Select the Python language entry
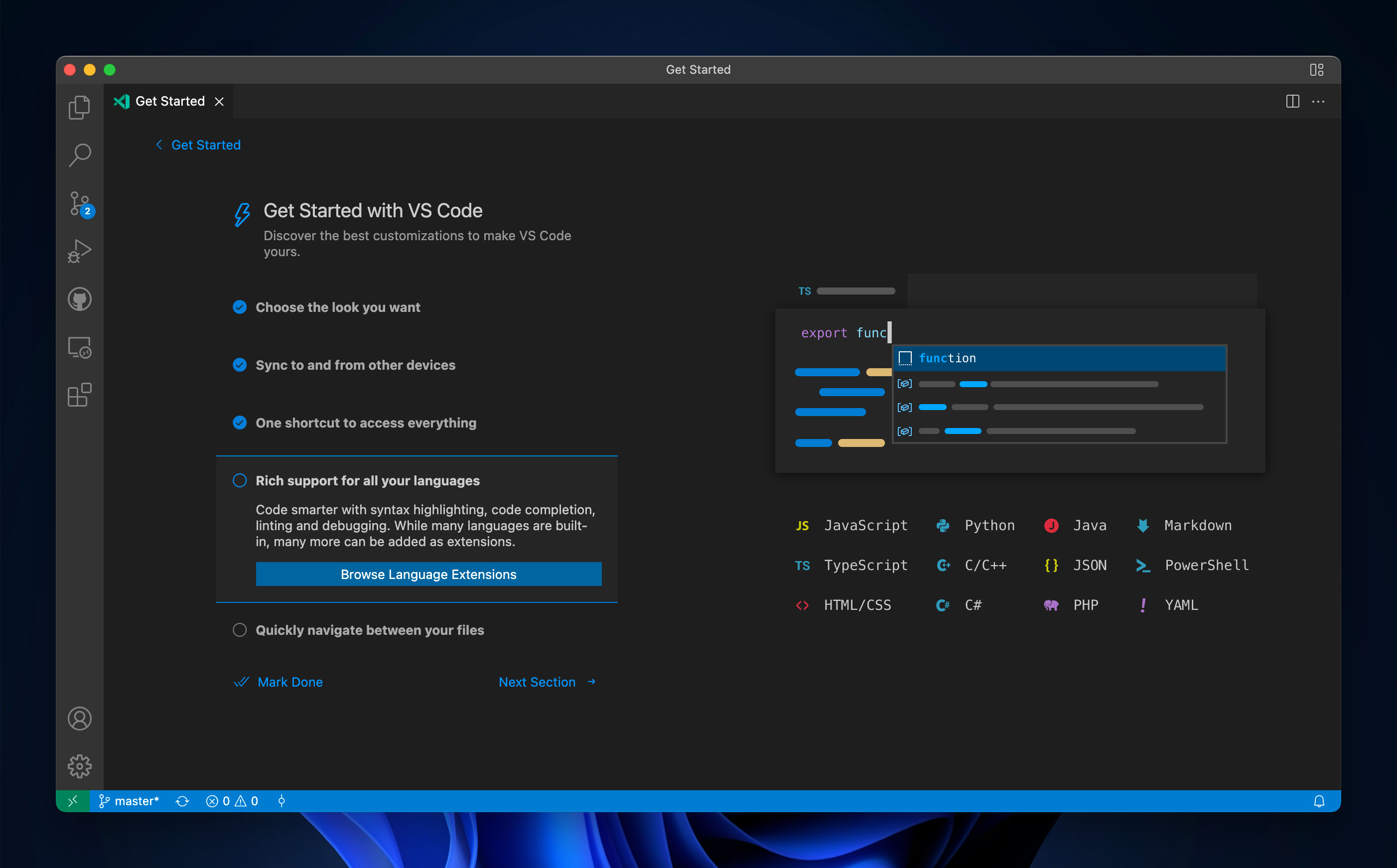 pyautogui.click(x=975, y=525)
